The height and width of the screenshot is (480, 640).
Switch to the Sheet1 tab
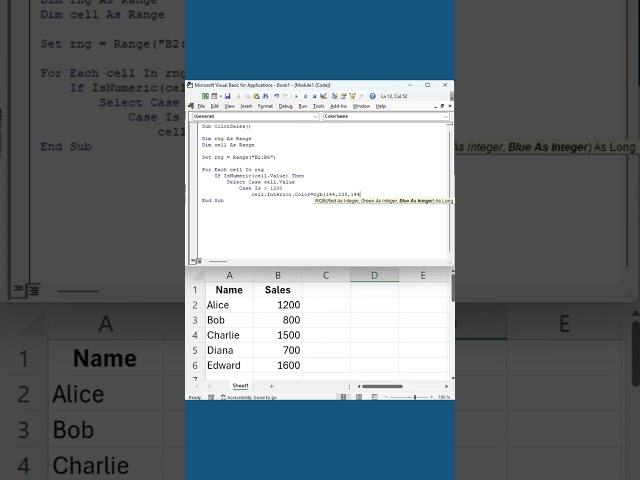coord(240,386)
